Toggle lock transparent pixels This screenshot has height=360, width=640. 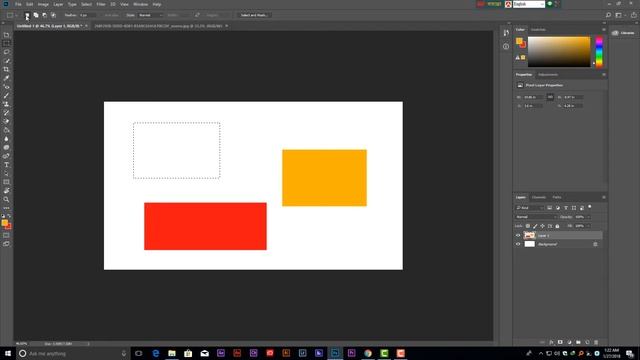528,226
